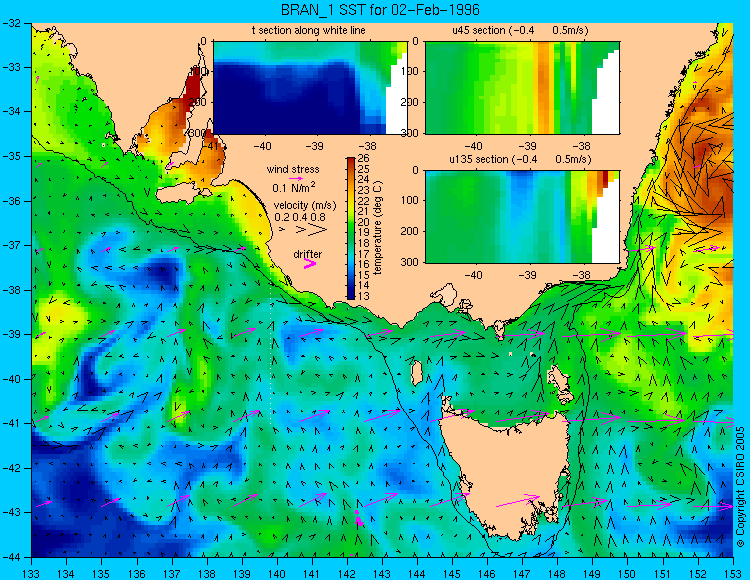Click the 'u45 section' heading text

479,30
